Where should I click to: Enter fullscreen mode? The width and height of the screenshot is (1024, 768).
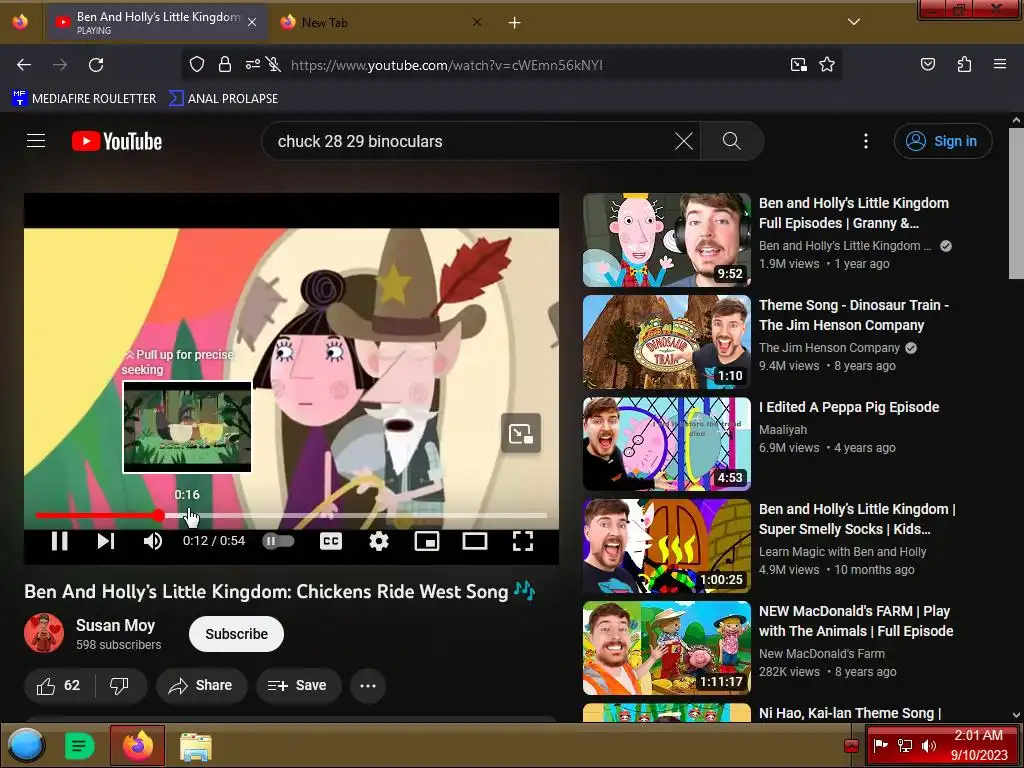click(x=522, y=541)
